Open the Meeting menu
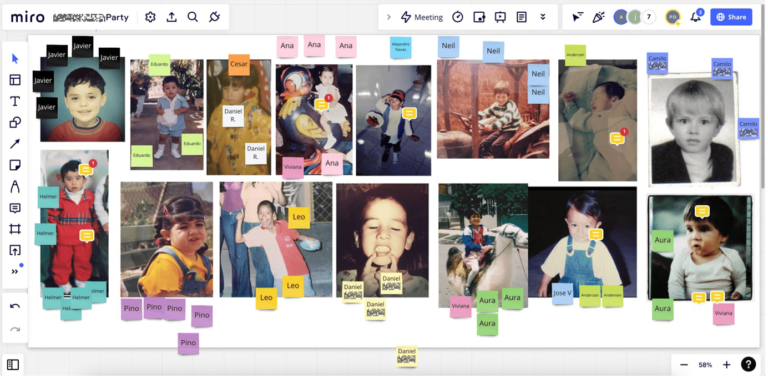This screenshot has width=768, height=378. (422, 17)
